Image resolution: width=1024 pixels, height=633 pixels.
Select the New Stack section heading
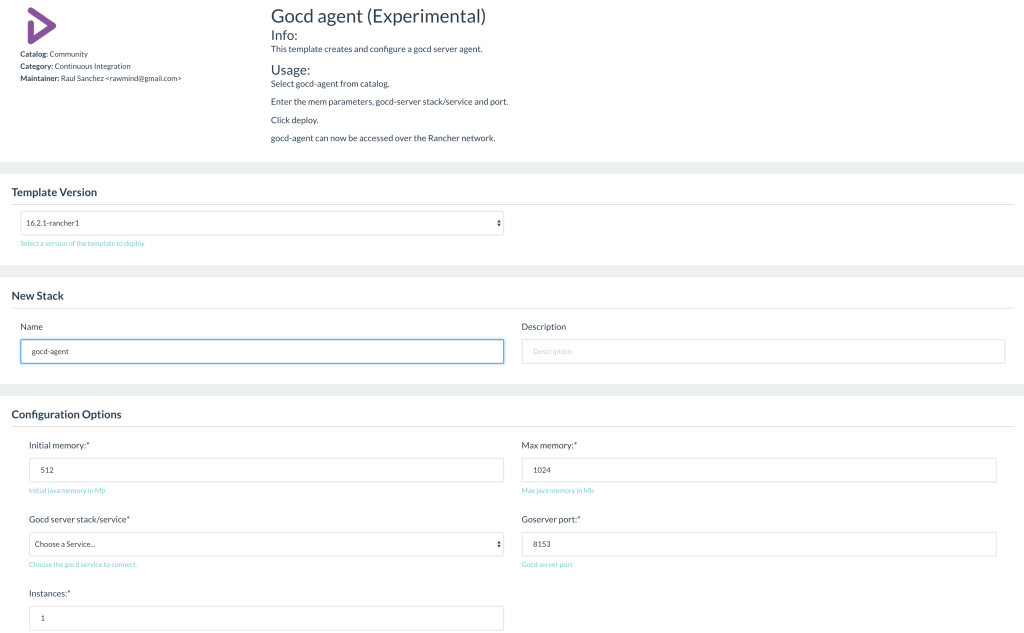click(x=38, y=296)
